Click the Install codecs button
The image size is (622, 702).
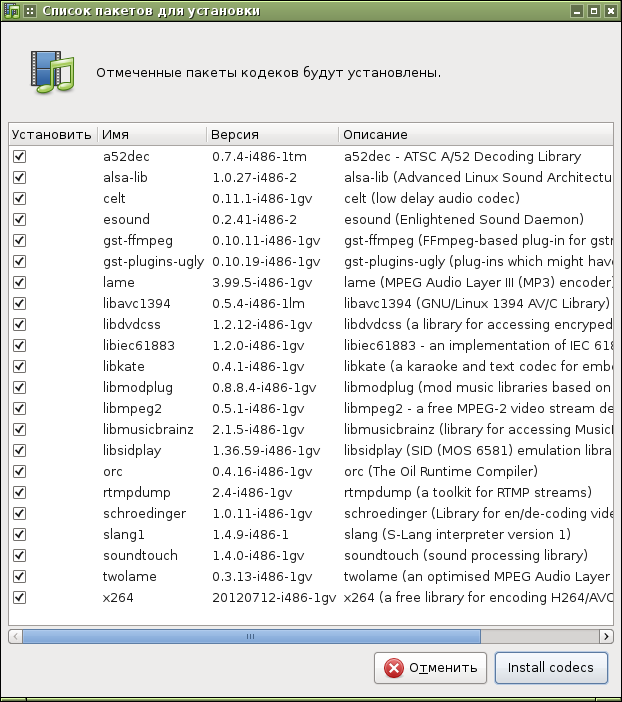point(551,668)
